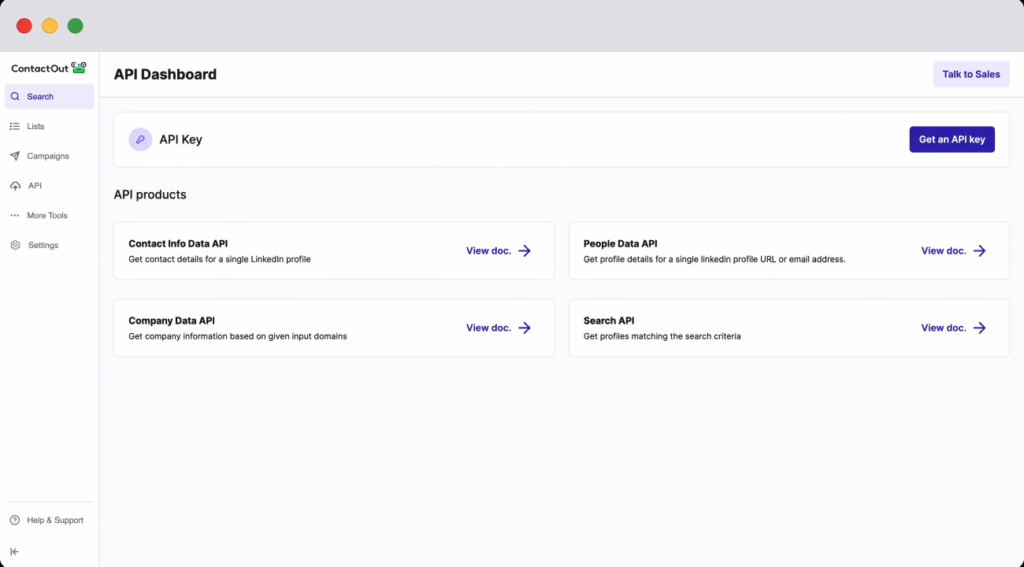
Task: Click the More Tools ellipsis icon
Action: coord(15,216)
